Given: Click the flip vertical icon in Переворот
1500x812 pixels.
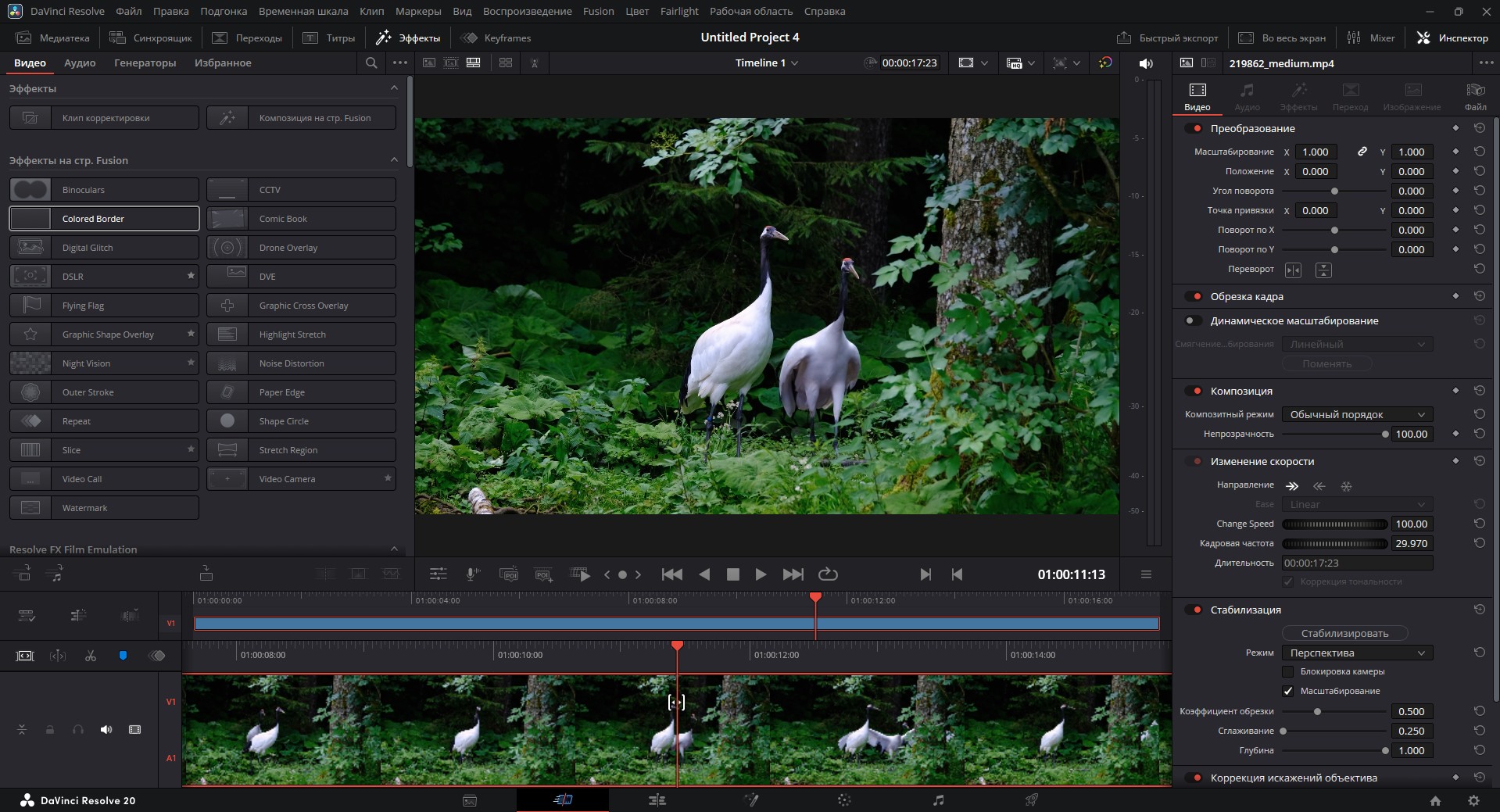Looking at the screenshot, I should click(x=1323, y=270).
